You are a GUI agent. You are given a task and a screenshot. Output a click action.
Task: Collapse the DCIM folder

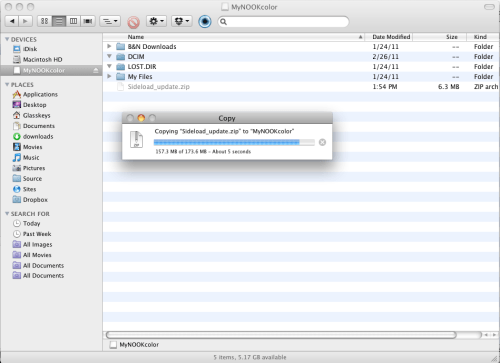click(x=109, y=56)
